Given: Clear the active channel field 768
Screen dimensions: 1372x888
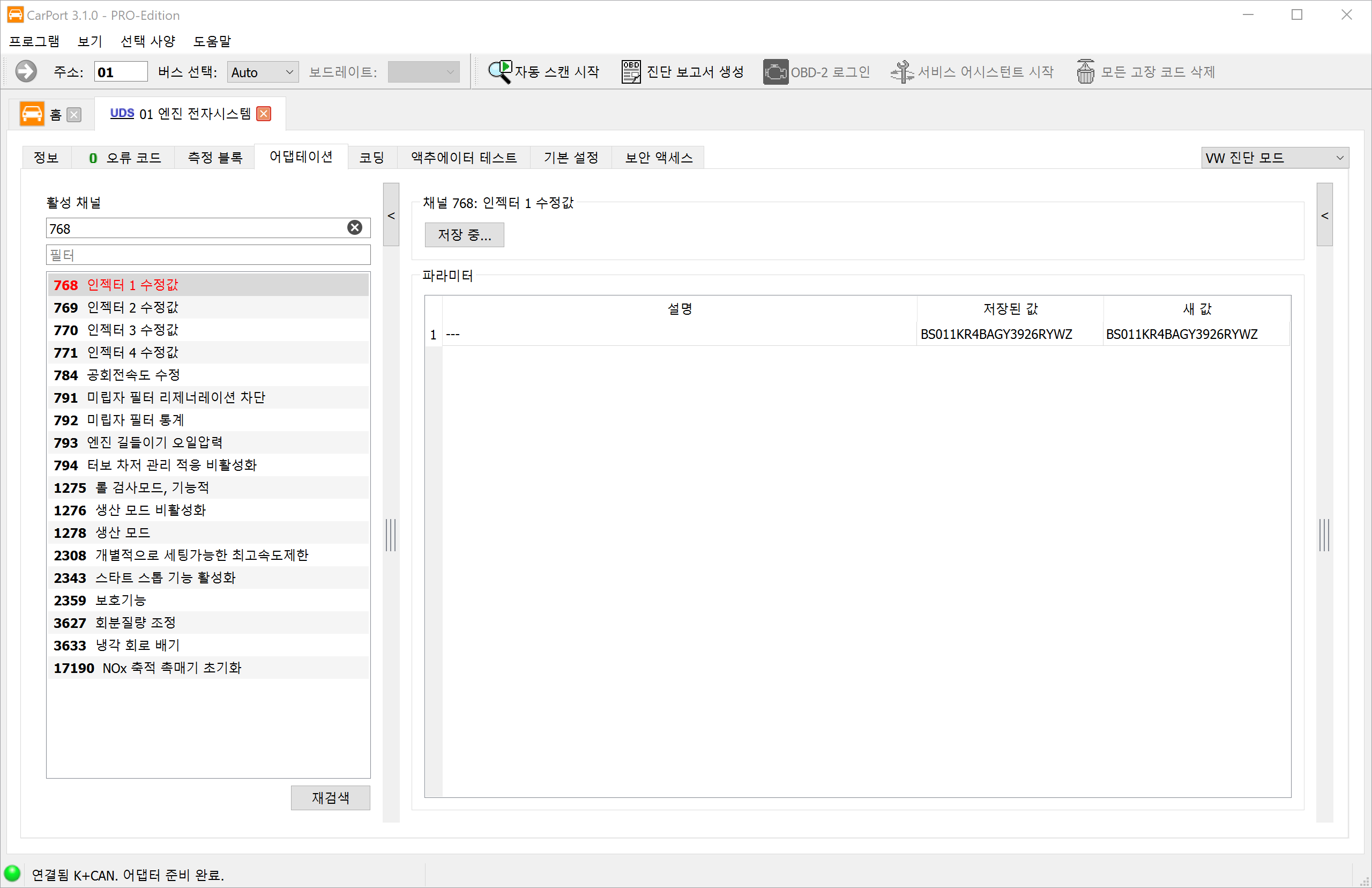Looking at the screenshot, I should tap(355, 228).
